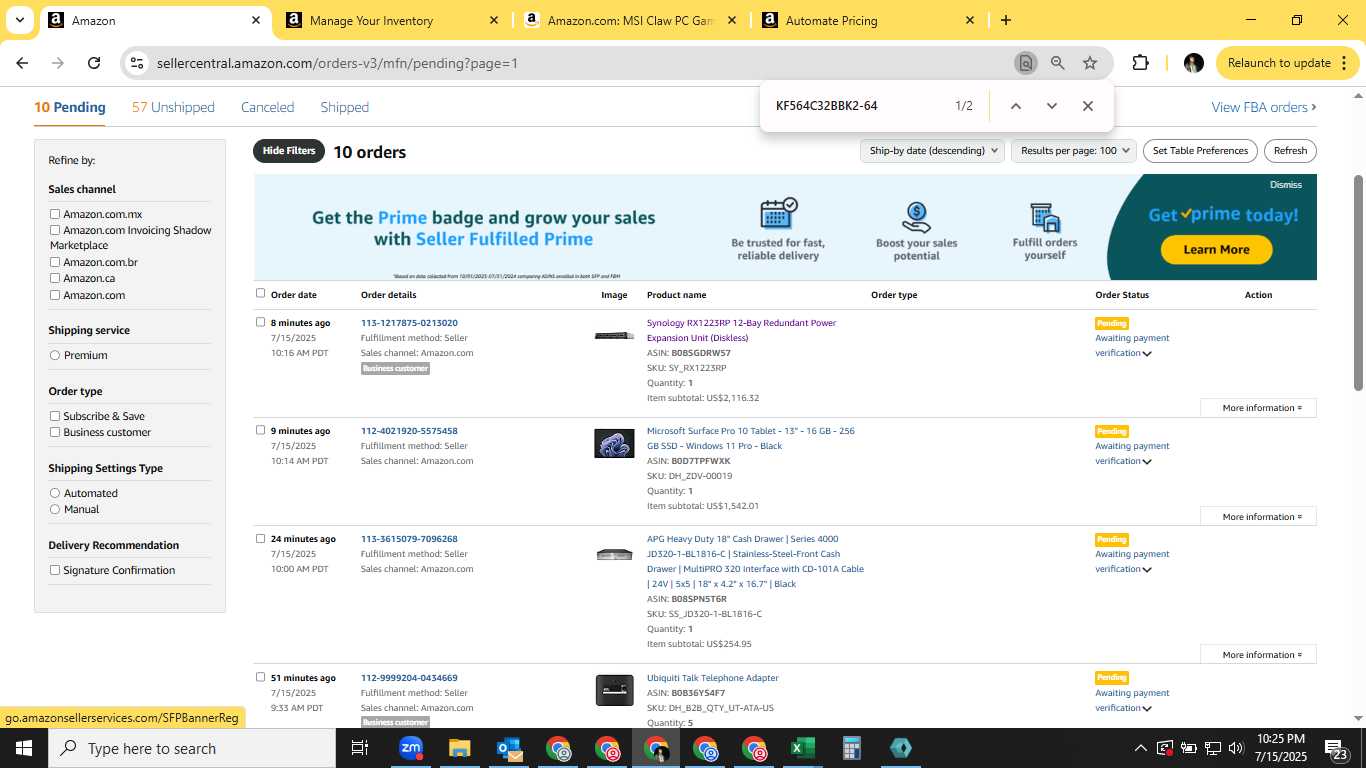Open Microsoft Surface Pro product thumbnail

614,443
